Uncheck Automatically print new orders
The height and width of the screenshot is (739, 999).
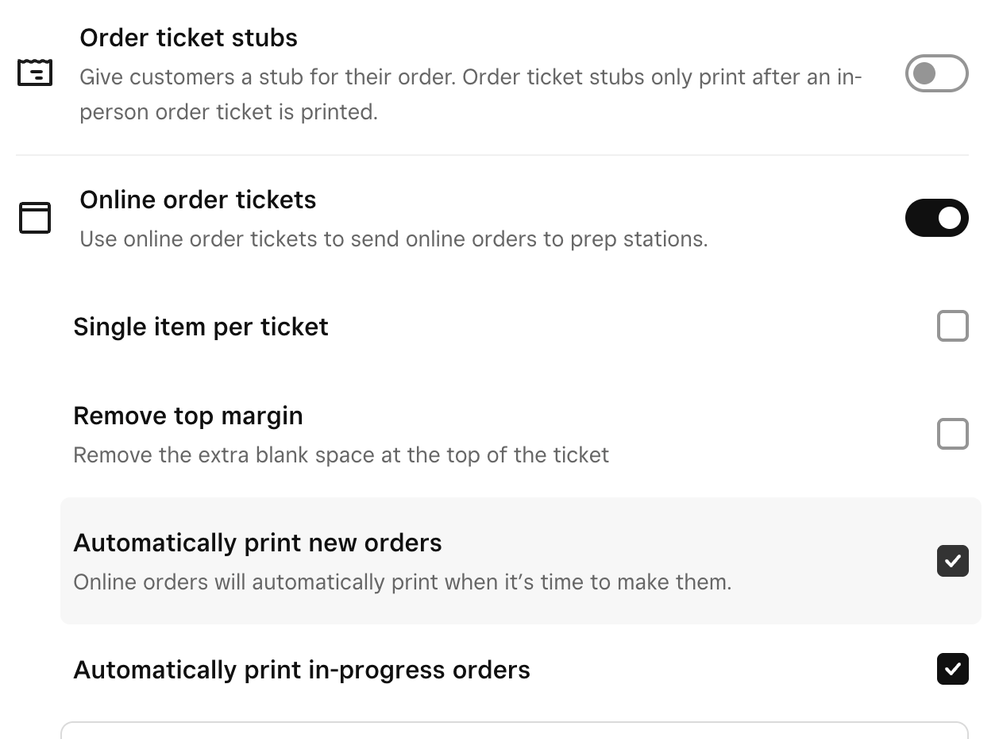pos(952,561)
